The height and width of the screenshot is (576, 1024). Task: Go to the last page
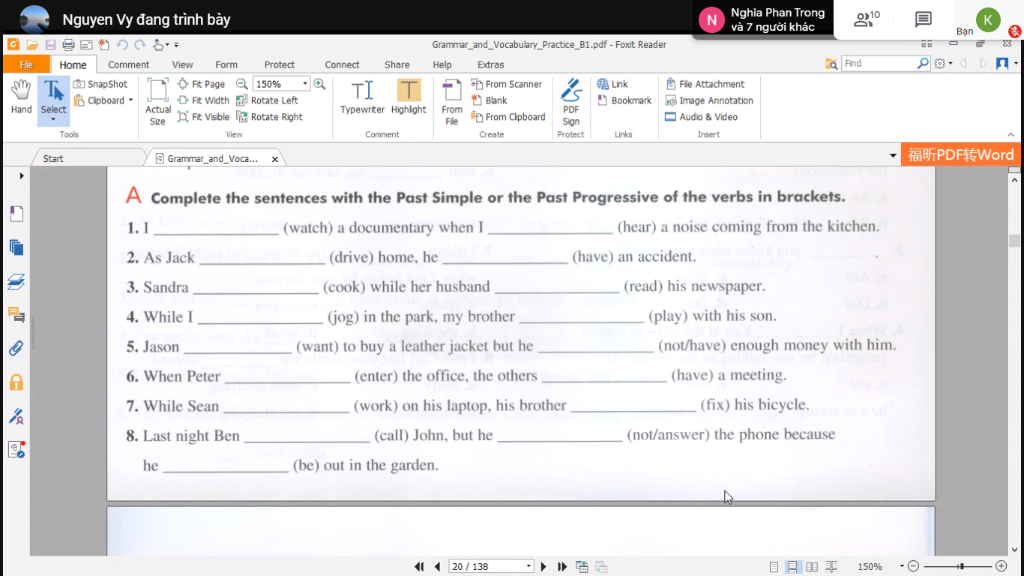562,567
